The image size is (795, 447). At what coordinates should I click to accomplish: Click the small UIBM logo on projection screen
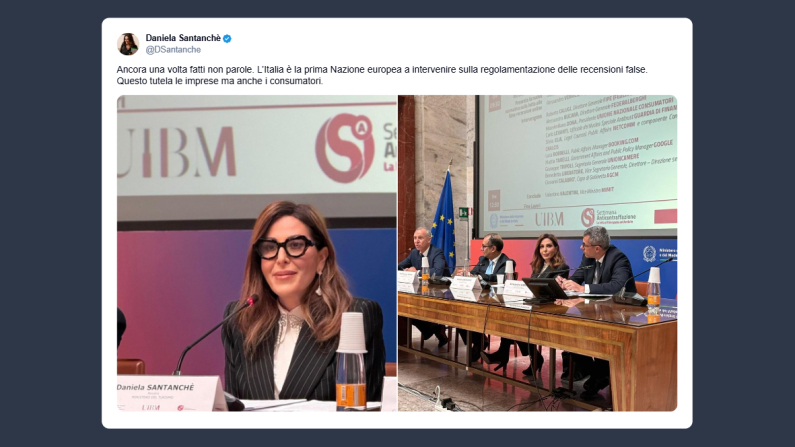pyautogui.click(x=550, y=219)
